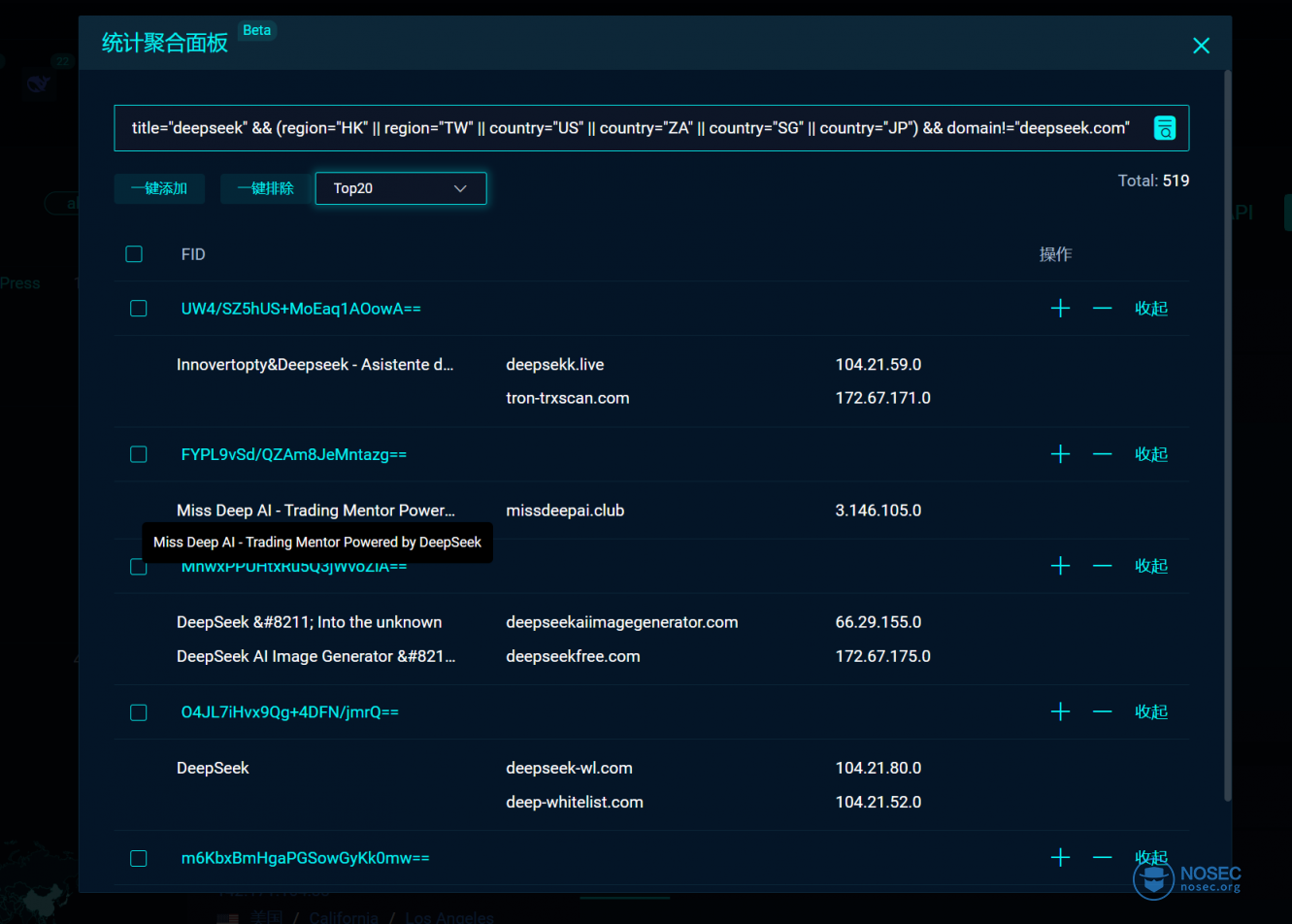Close the statistics aggregation panel
Viewport: 1292px width, 924px height.
tap(1201, 46)
